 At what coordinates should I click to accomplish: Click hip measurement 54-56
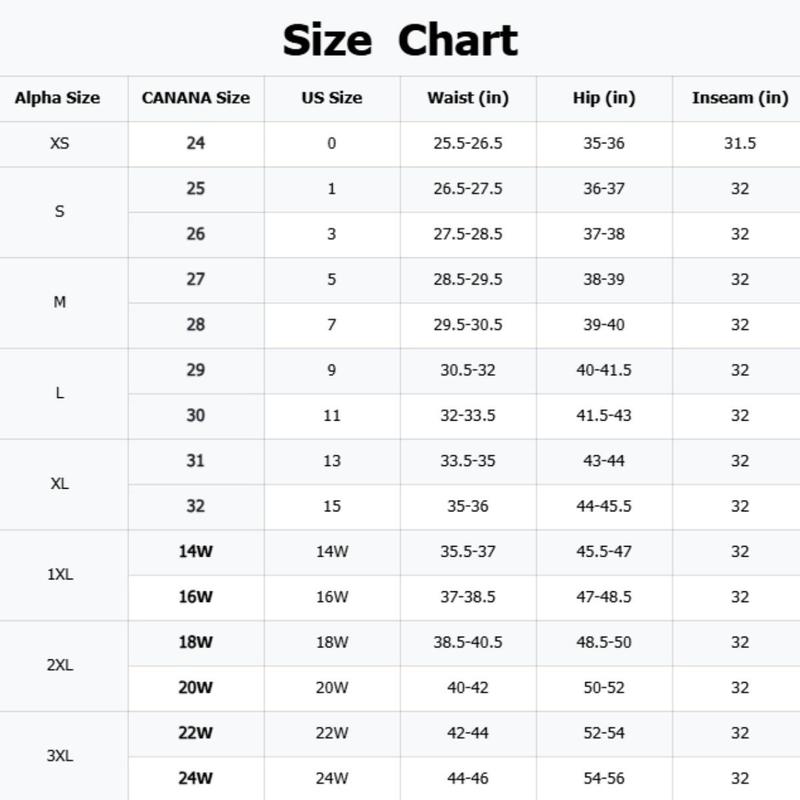[604, 778]
